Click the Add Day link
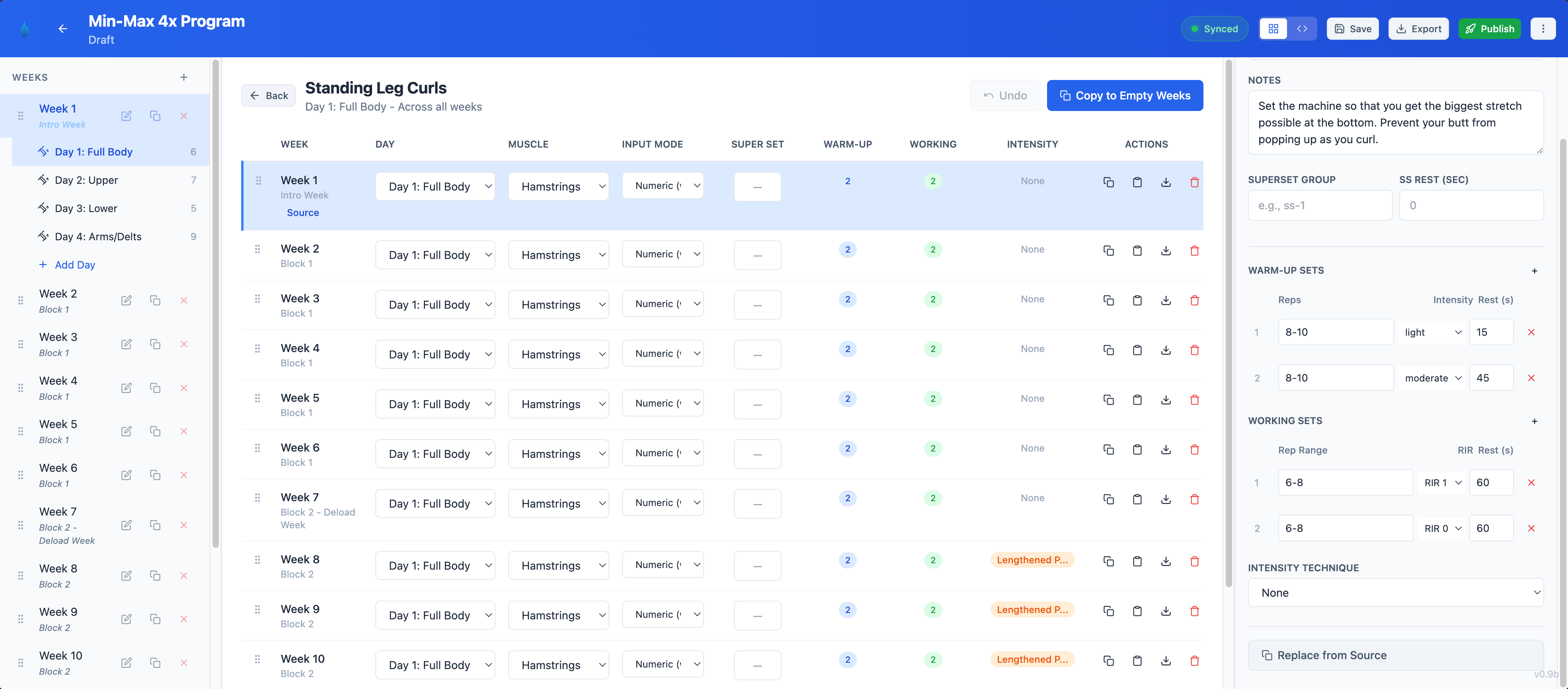This screenshot has height=689, width=1568. pyautogui.click(x=74, y=265)
